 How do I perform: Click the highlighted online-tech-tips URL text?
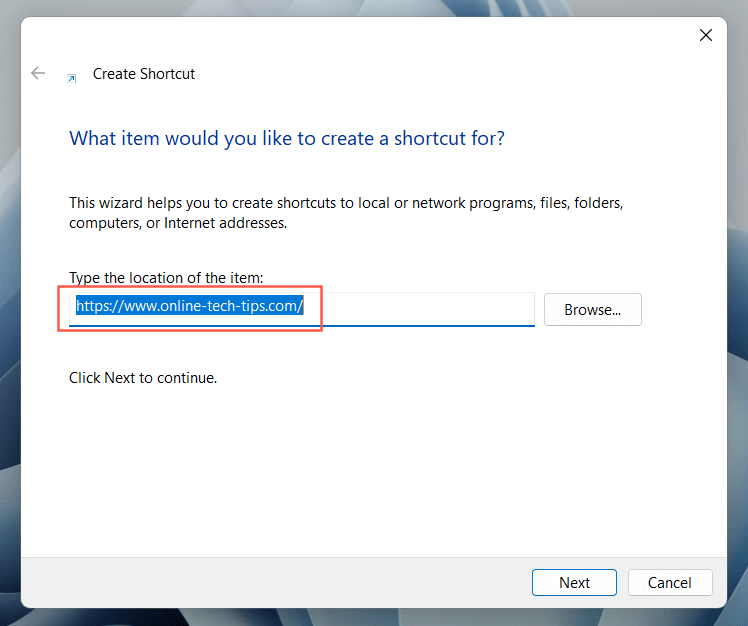[190, 307]
